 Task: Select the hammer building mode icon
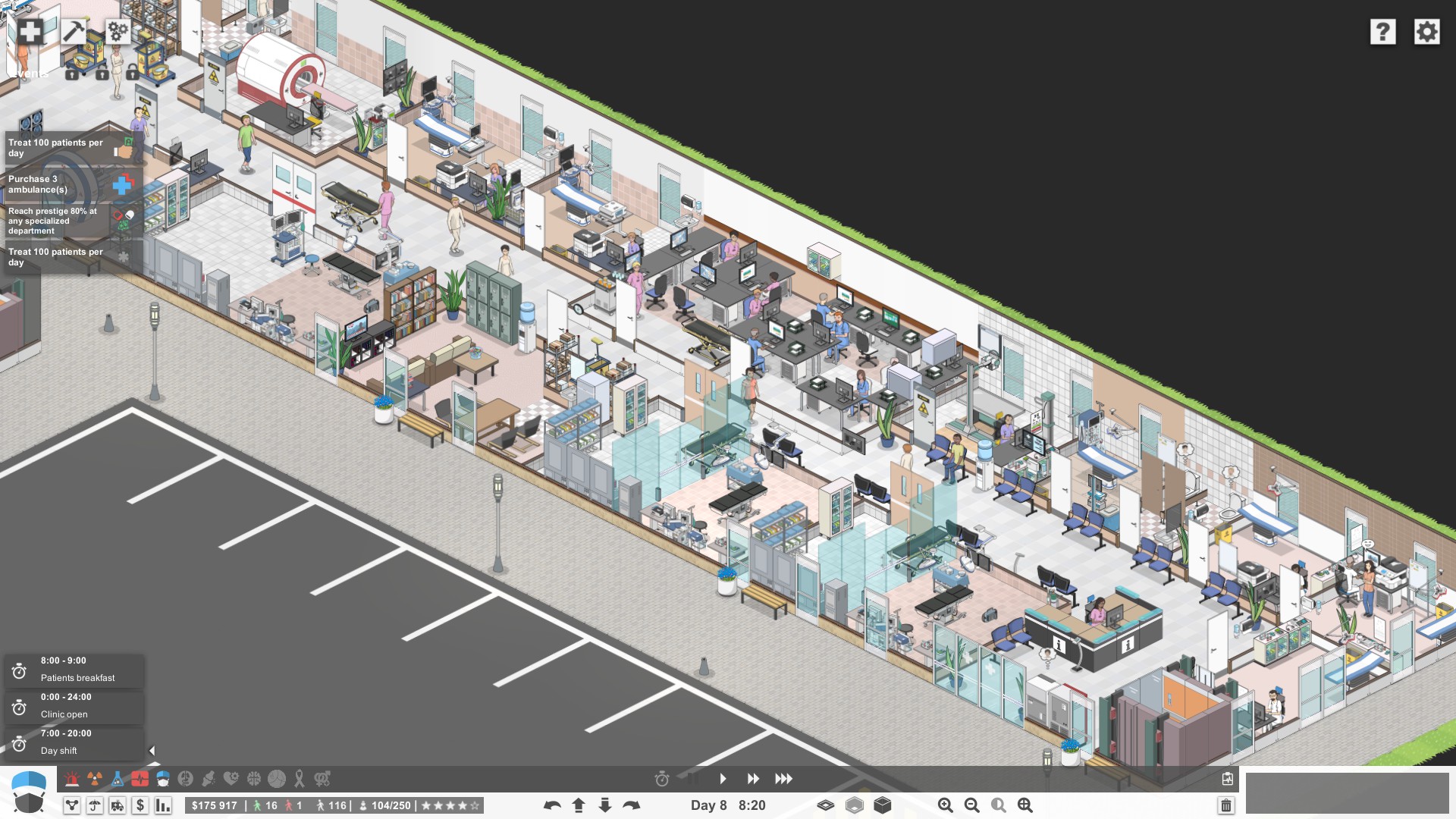pos(74,32)
